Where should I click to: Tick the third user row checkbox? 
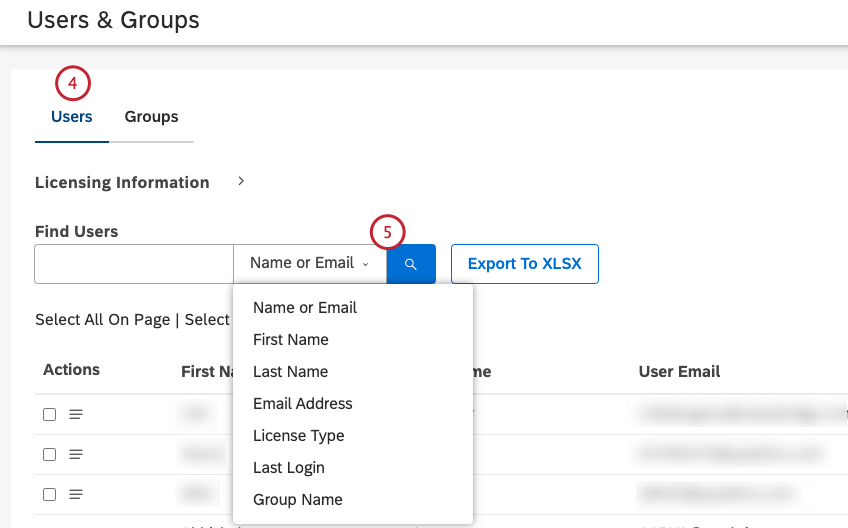[49, 494]
